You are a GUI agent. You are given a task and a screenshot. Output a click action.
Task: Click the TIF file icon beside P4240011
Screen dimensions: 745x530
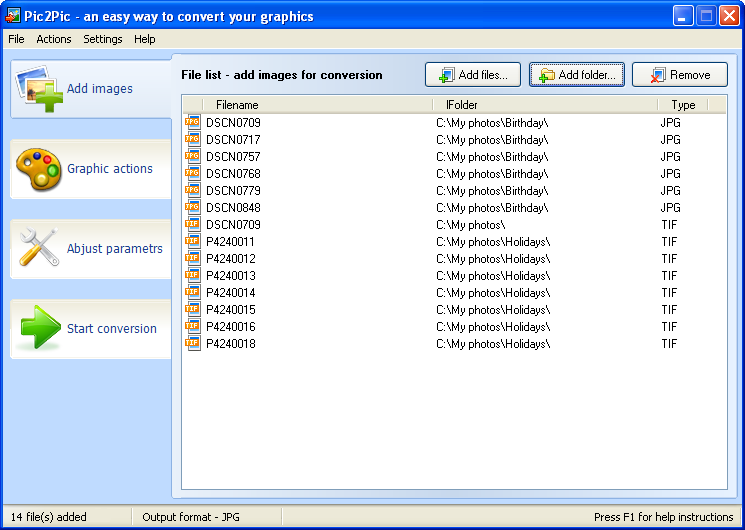[192, 241]
